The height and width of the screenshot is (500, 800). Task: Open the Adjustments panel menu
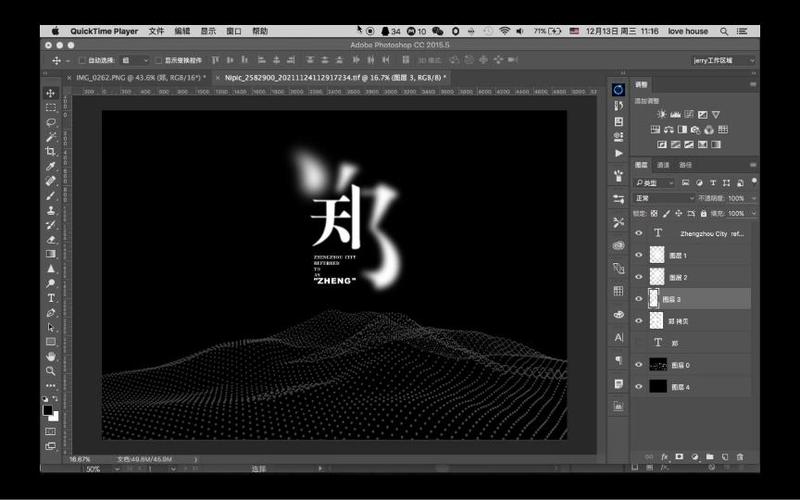pos(753,85)
